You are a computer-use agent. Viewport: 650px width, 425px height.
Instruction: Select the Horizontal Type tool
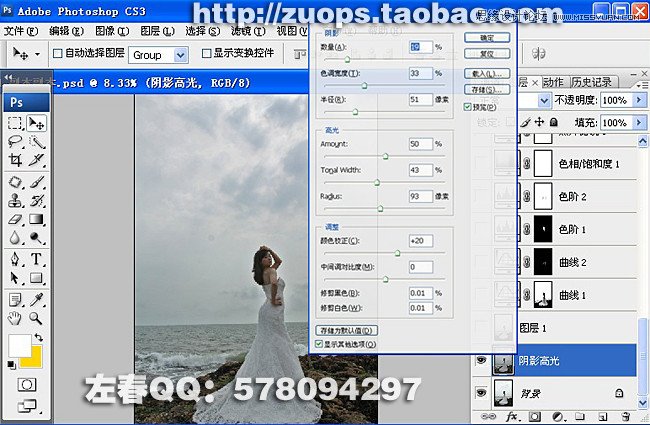click(36, 260)
